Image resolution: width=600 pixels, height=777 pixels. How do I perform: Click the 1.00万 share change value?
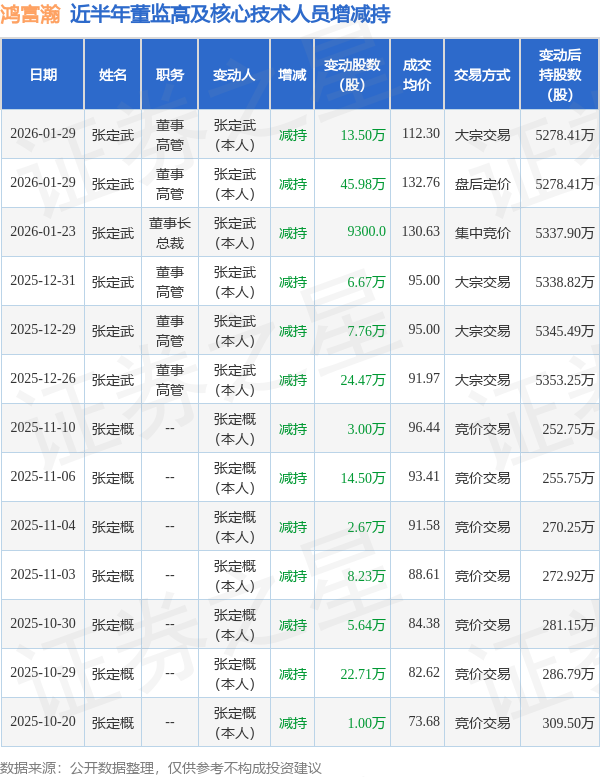point(366,723)
